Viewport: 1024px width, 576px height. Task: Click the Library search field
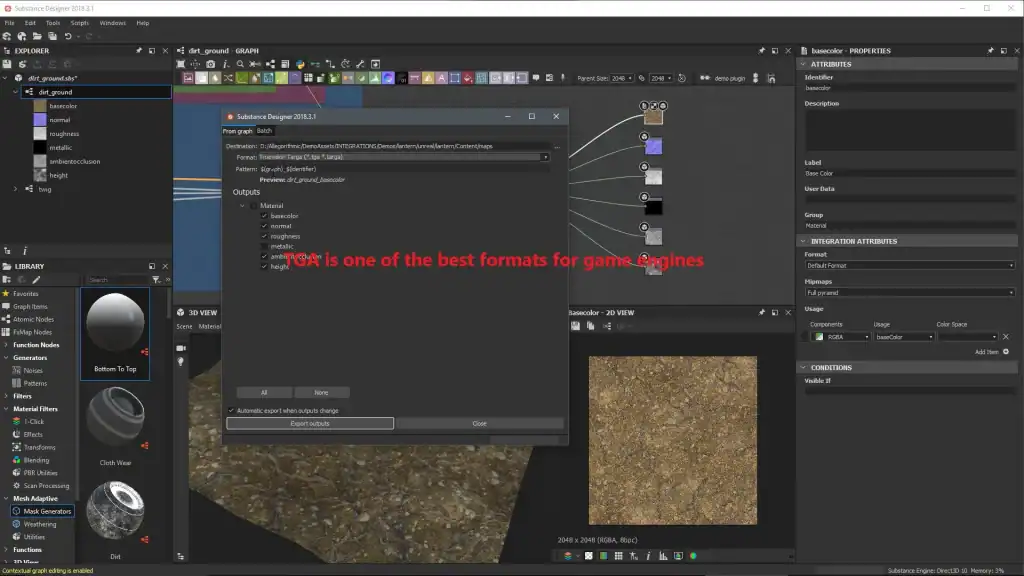tap(118, 280)
